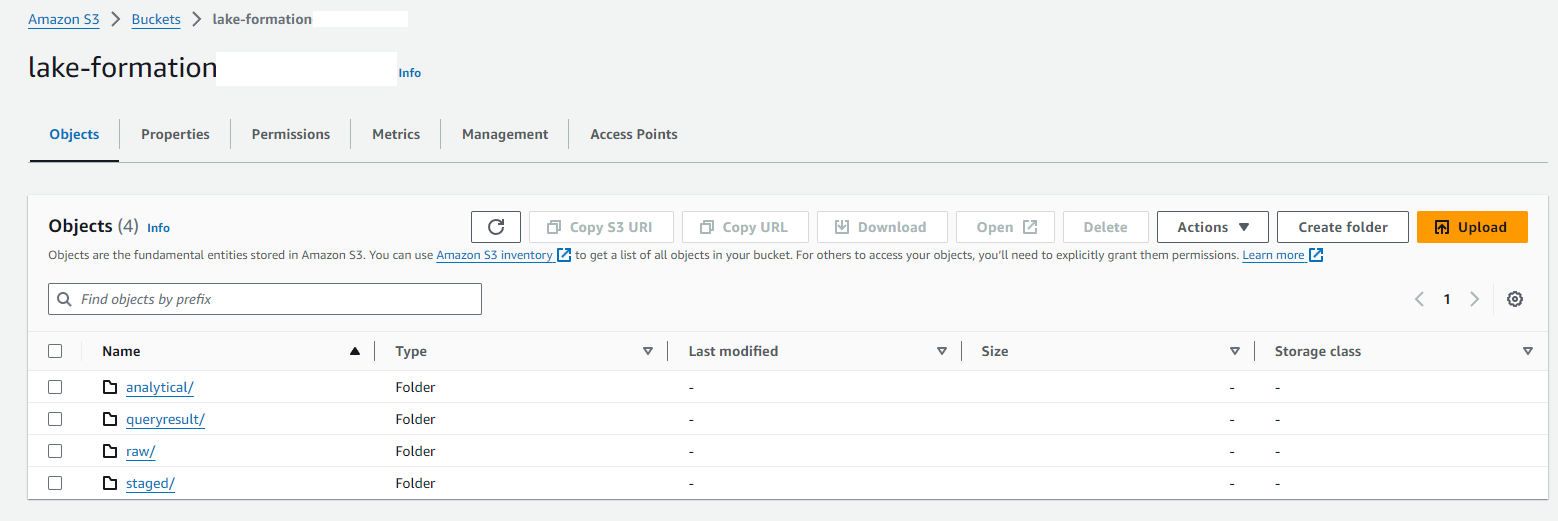
Task: Click the Copy URL button
Action: (745, 227)
